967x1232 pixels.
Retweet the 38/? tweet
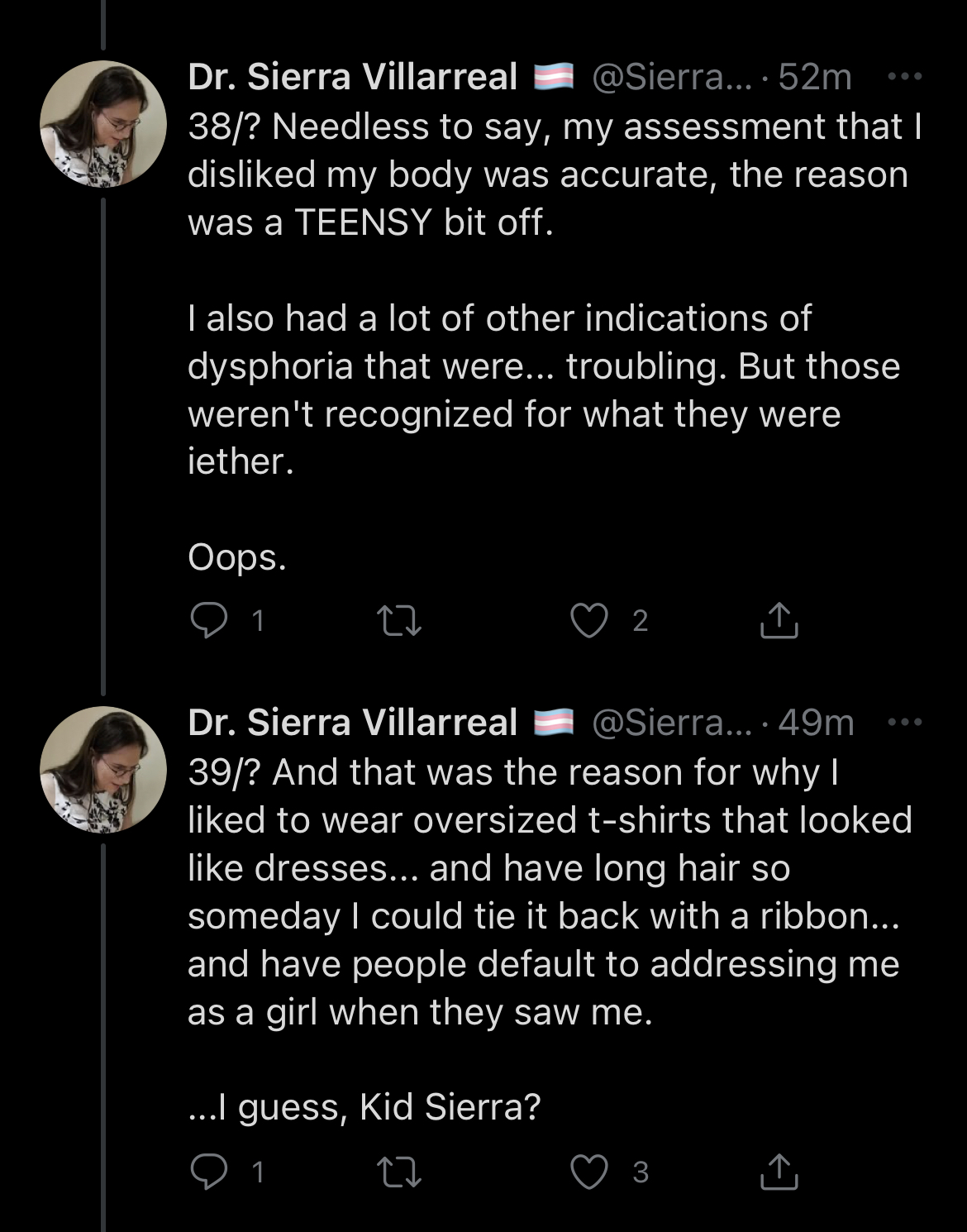pyautogui.click(x=399, y=620)
